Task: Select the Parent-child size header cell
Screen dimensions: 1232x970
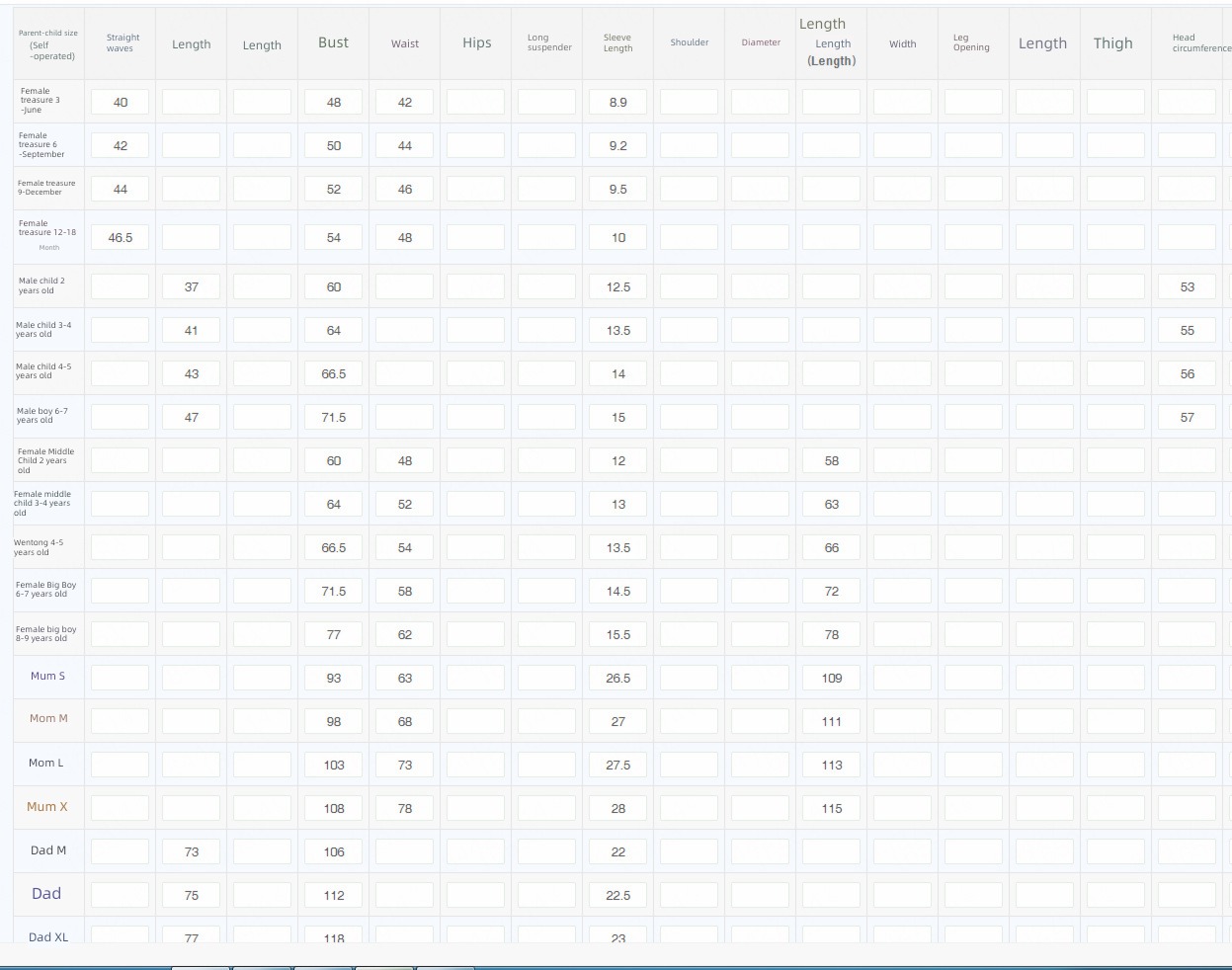Action: click(48, 44)
